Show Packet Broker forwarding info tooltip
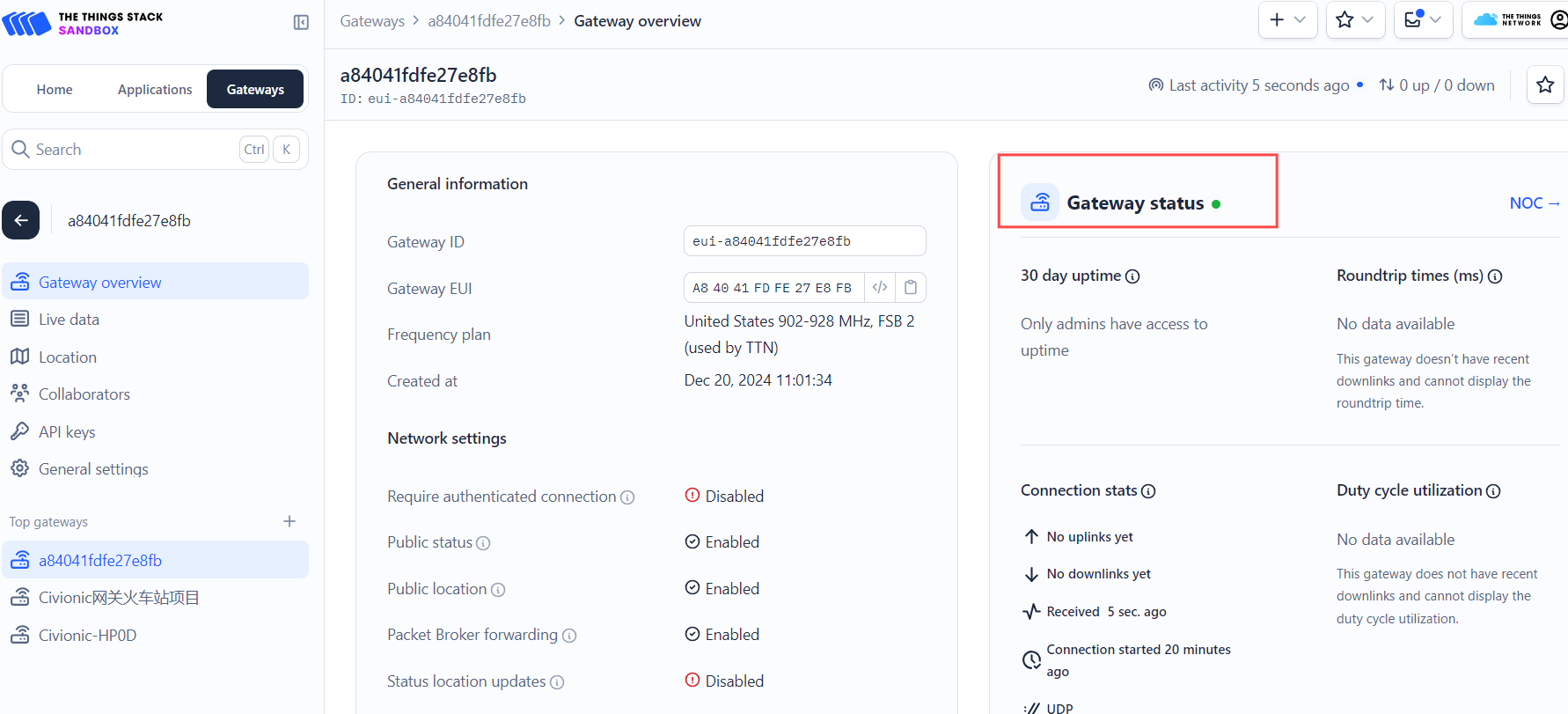The width and height of the screenshot is (1568, 714). coord(569,636)
